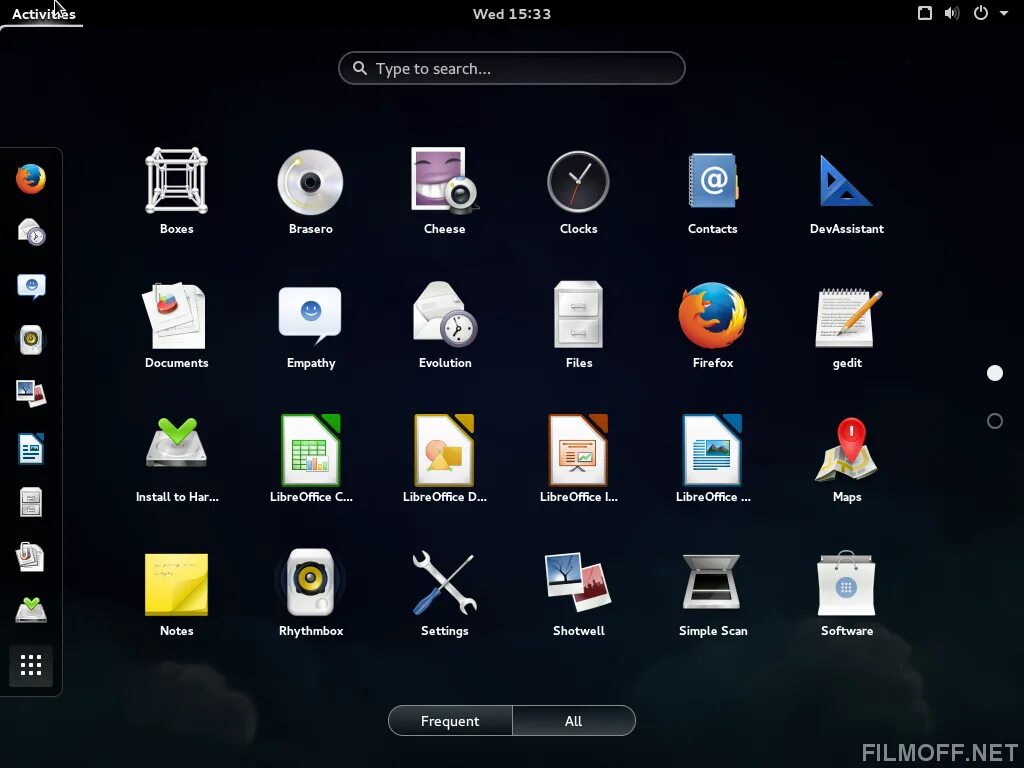
Task: Click the power status icon
Action: [x=981, y=13]
